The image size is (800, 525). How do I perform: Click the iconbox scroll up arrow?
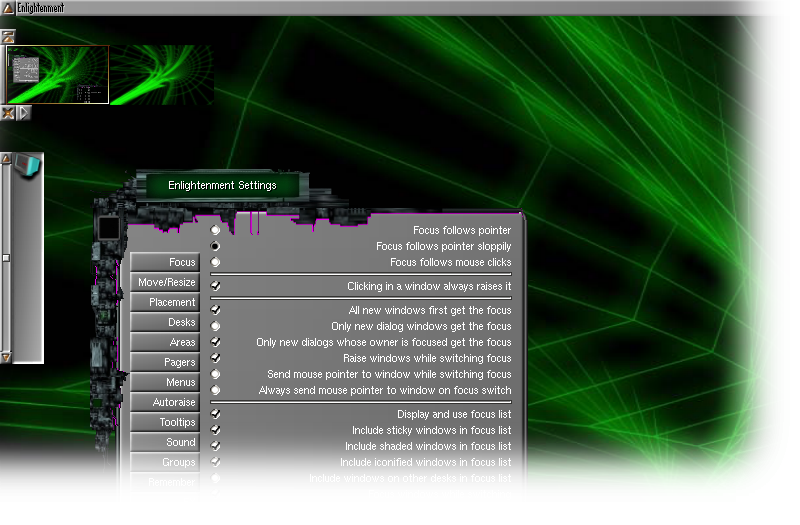point(6,159)
